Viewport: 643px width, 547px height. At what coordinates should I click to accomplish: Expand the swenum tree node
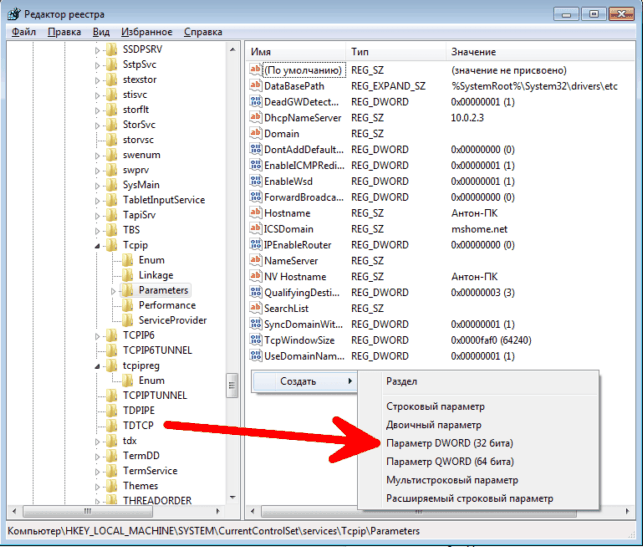point(97,155)
